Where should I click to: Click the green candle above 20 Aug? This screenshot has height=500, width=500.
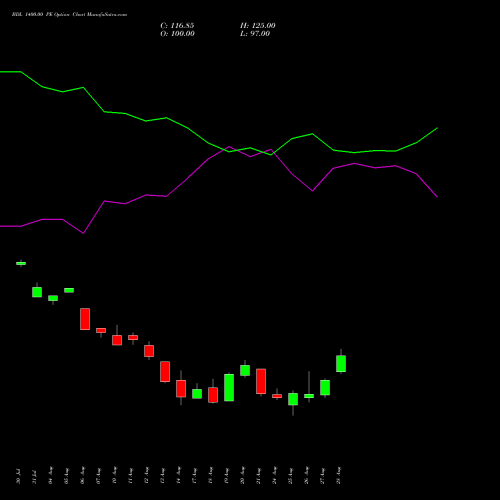click(245, 370)
